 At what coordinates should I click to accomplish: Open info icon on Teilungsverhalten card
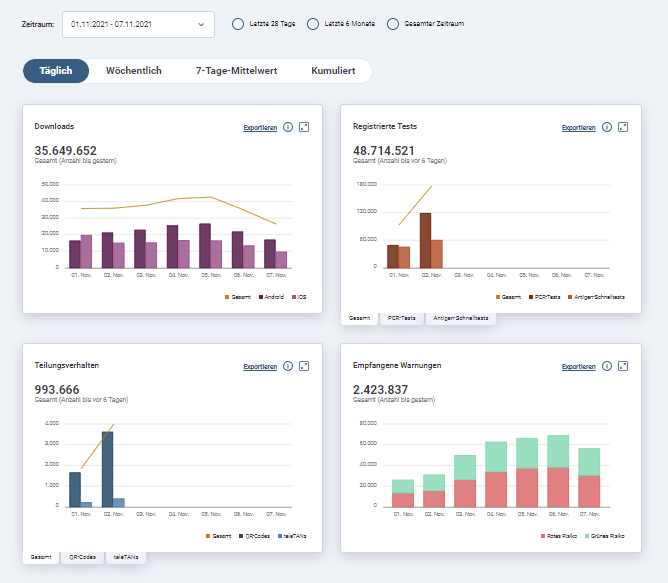tap(288, 366)
